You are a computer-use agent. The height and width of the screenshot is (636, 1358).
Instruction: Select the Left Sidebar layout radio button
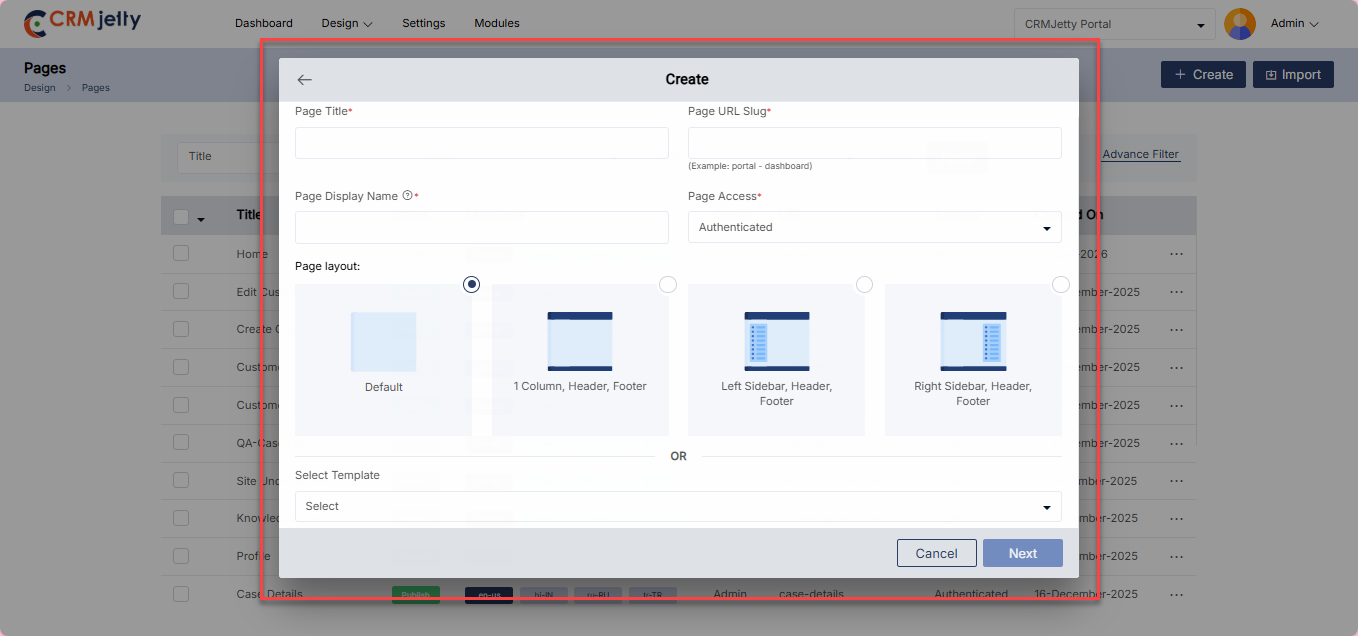point(864,285)
